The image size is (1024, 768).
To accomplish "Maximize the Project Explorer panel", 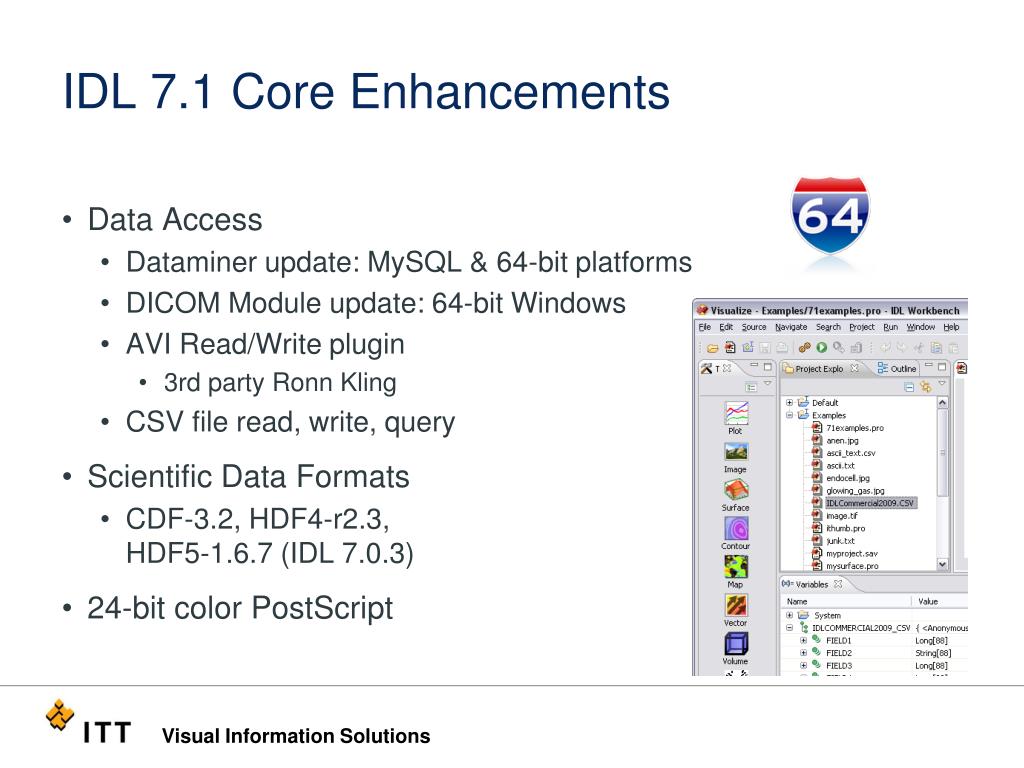I will point(942,367).
